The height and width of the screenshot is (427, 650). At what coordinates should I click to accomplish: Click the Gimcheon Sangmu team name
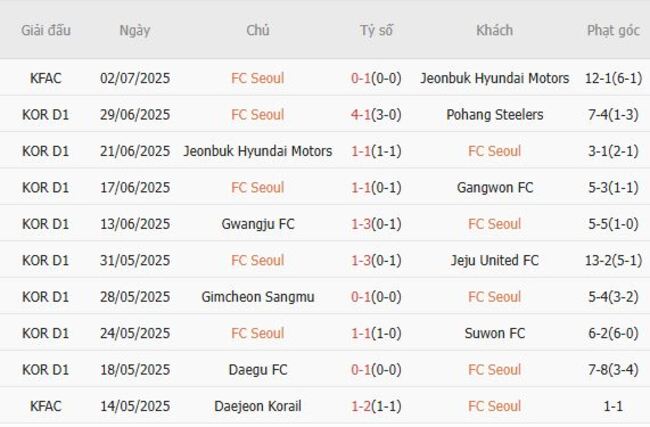(257, 297)
